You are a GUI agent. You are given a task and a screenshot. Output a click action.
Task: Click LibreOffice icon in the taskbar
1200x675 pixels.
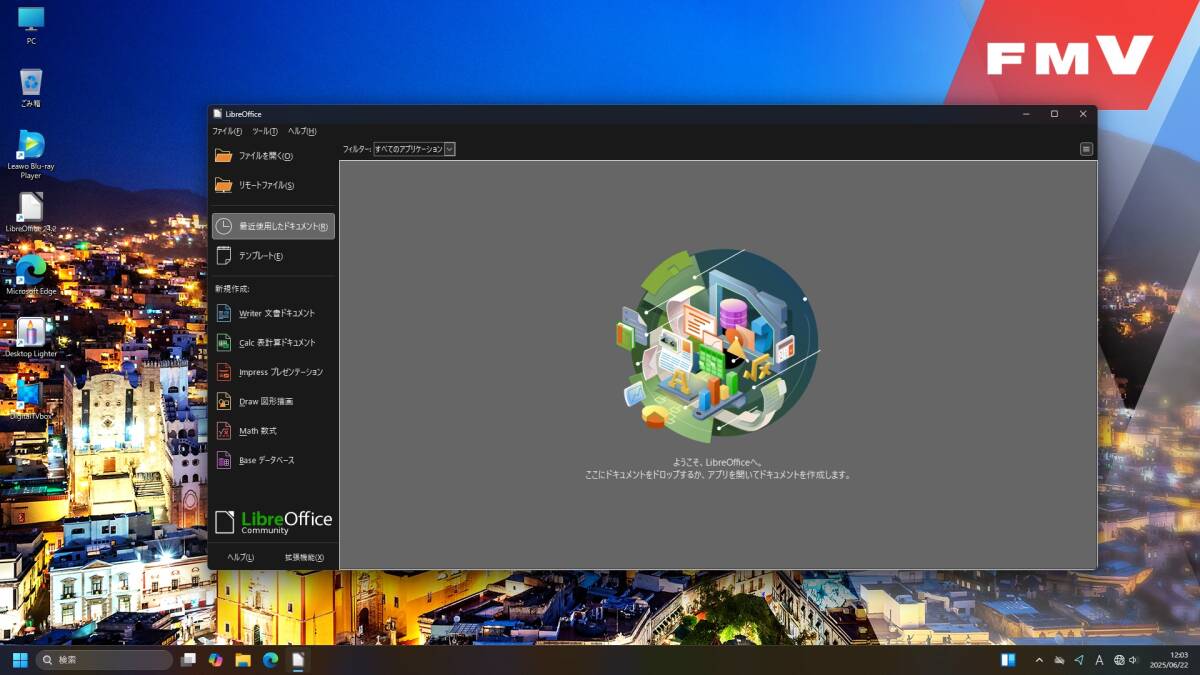pos(297,660)
